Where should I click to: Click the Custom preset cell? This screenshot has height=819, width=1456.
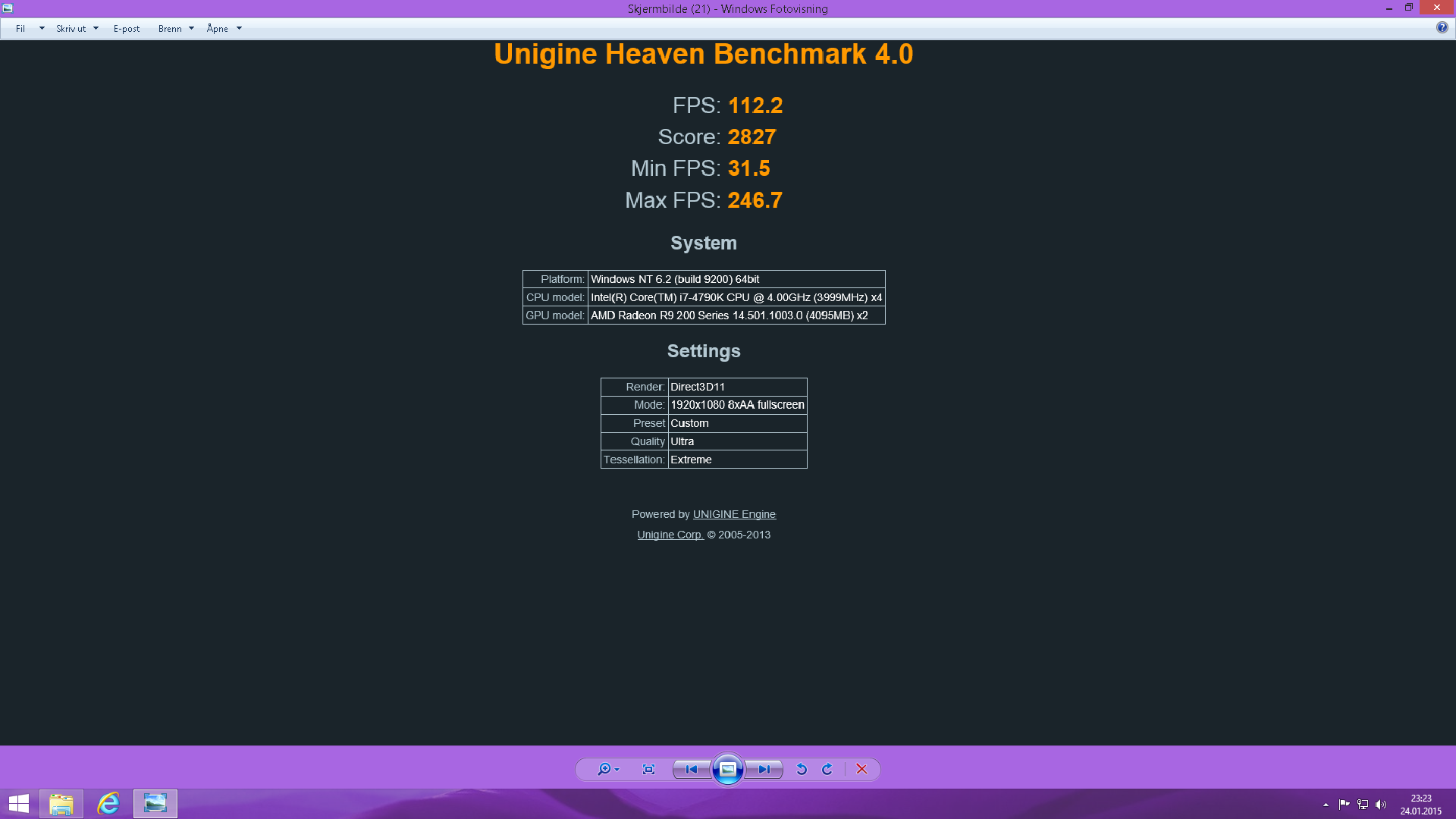coord(737,423)
